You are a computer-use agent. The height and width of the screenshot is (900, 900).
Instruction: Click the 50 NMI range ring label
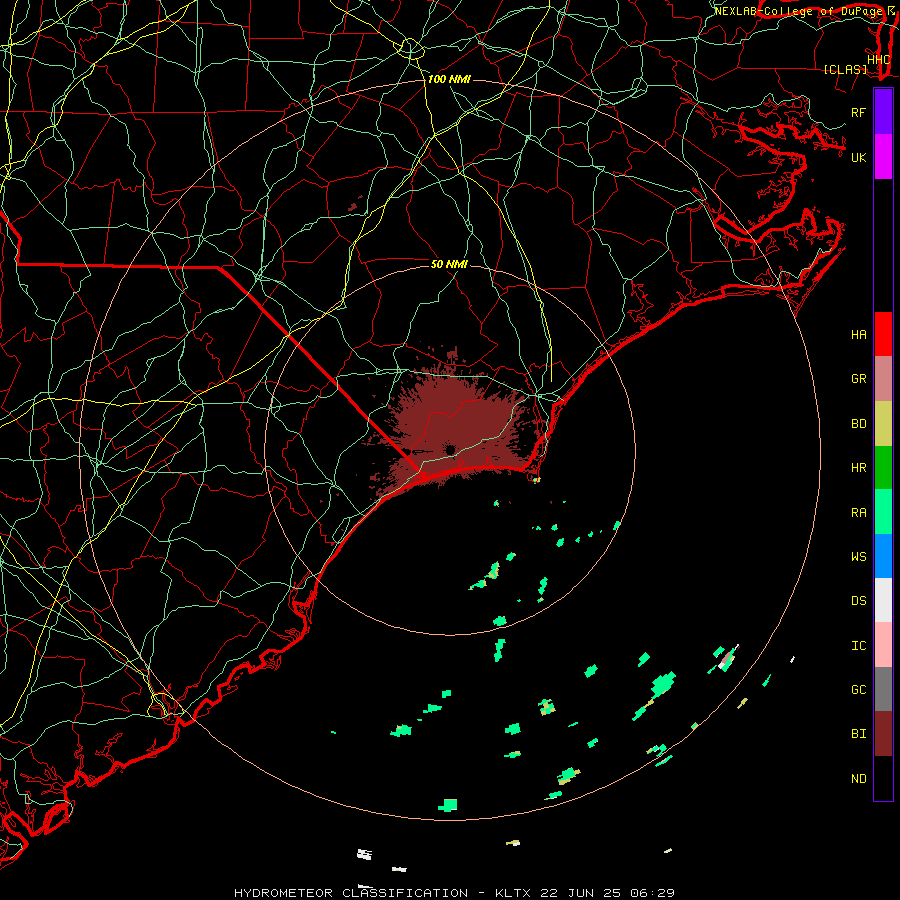pos(449,264)
